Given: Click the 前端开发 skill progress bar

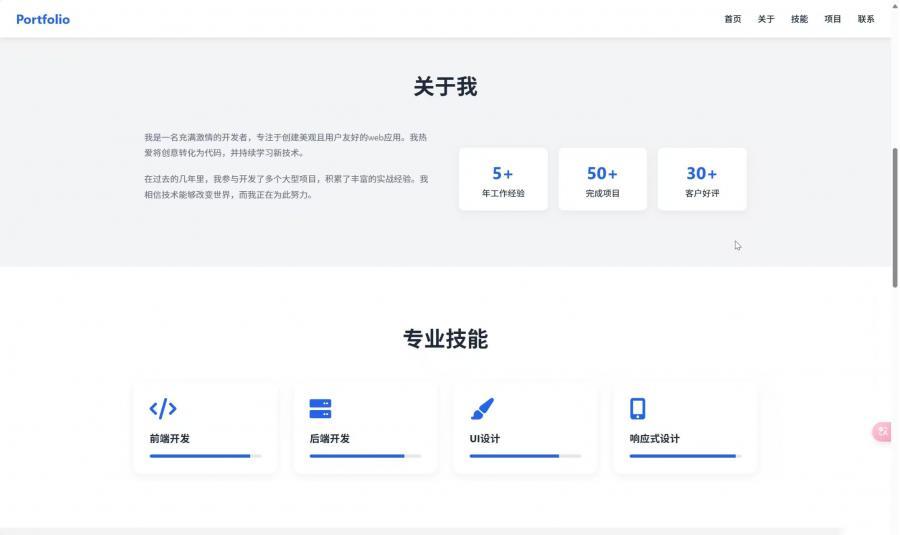Looking at the screenshot, I should pos(205,456).
